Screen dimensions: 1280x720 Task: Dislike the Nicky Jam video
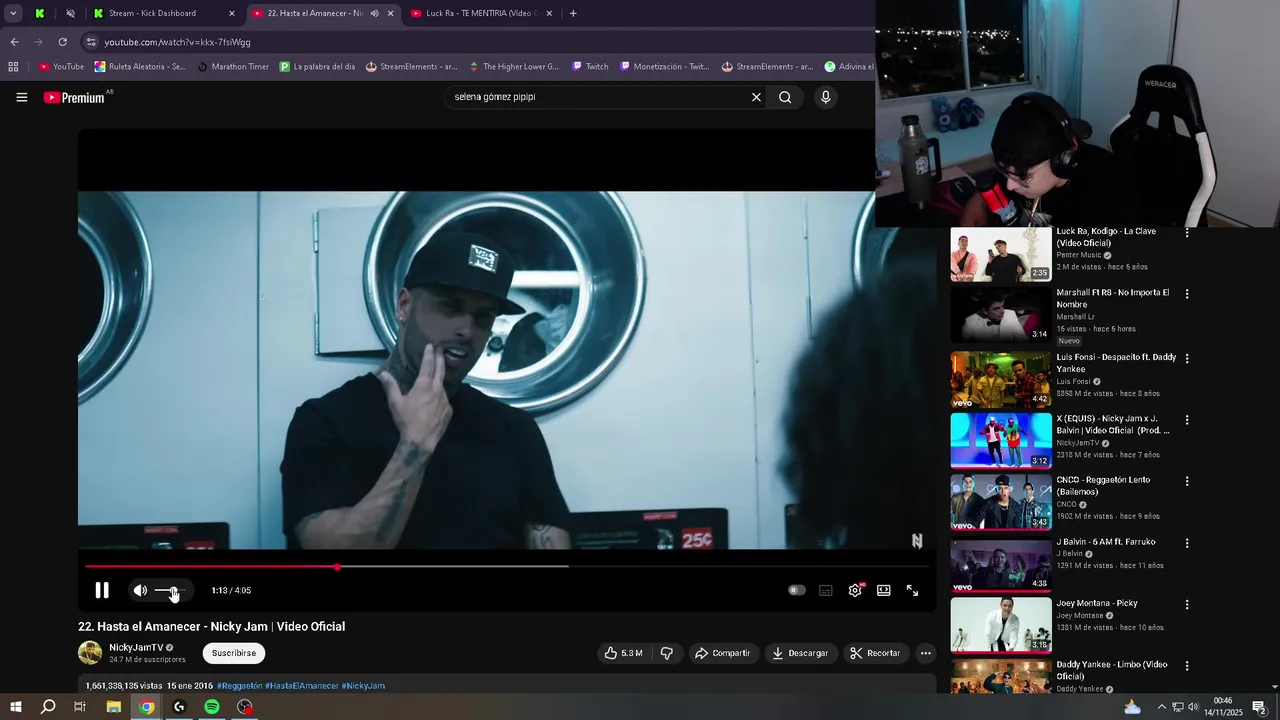point(667,653)
